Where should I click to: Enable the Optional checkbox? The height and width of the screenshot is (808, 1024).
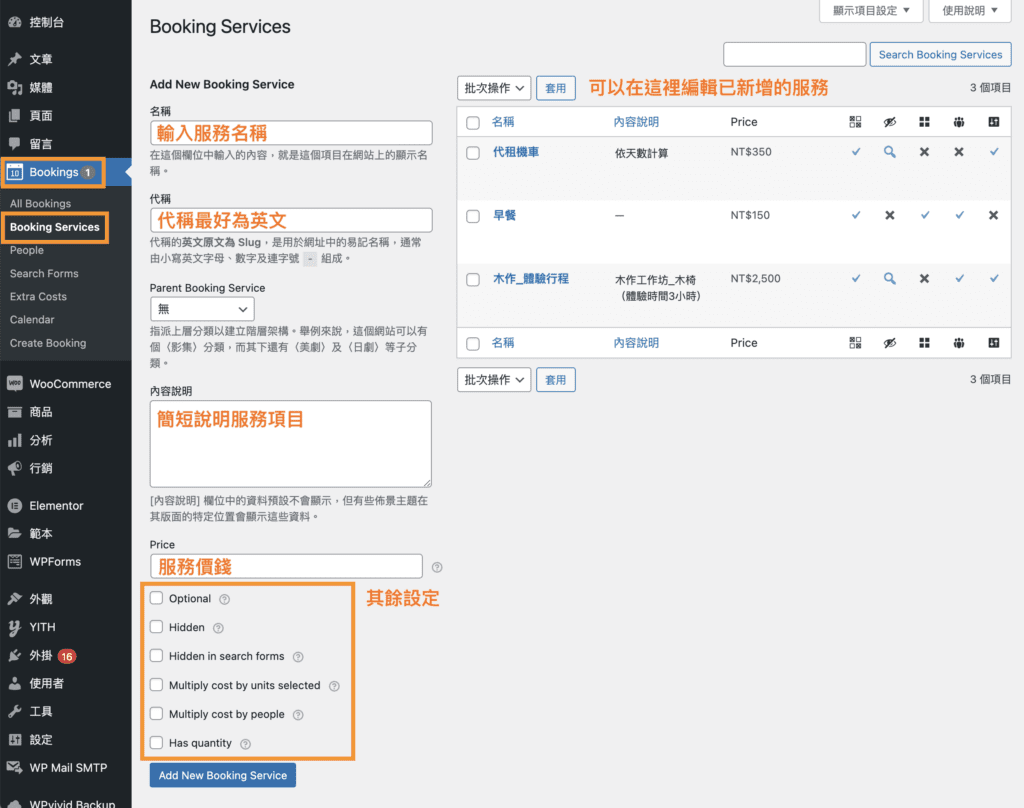pos(156,598)
